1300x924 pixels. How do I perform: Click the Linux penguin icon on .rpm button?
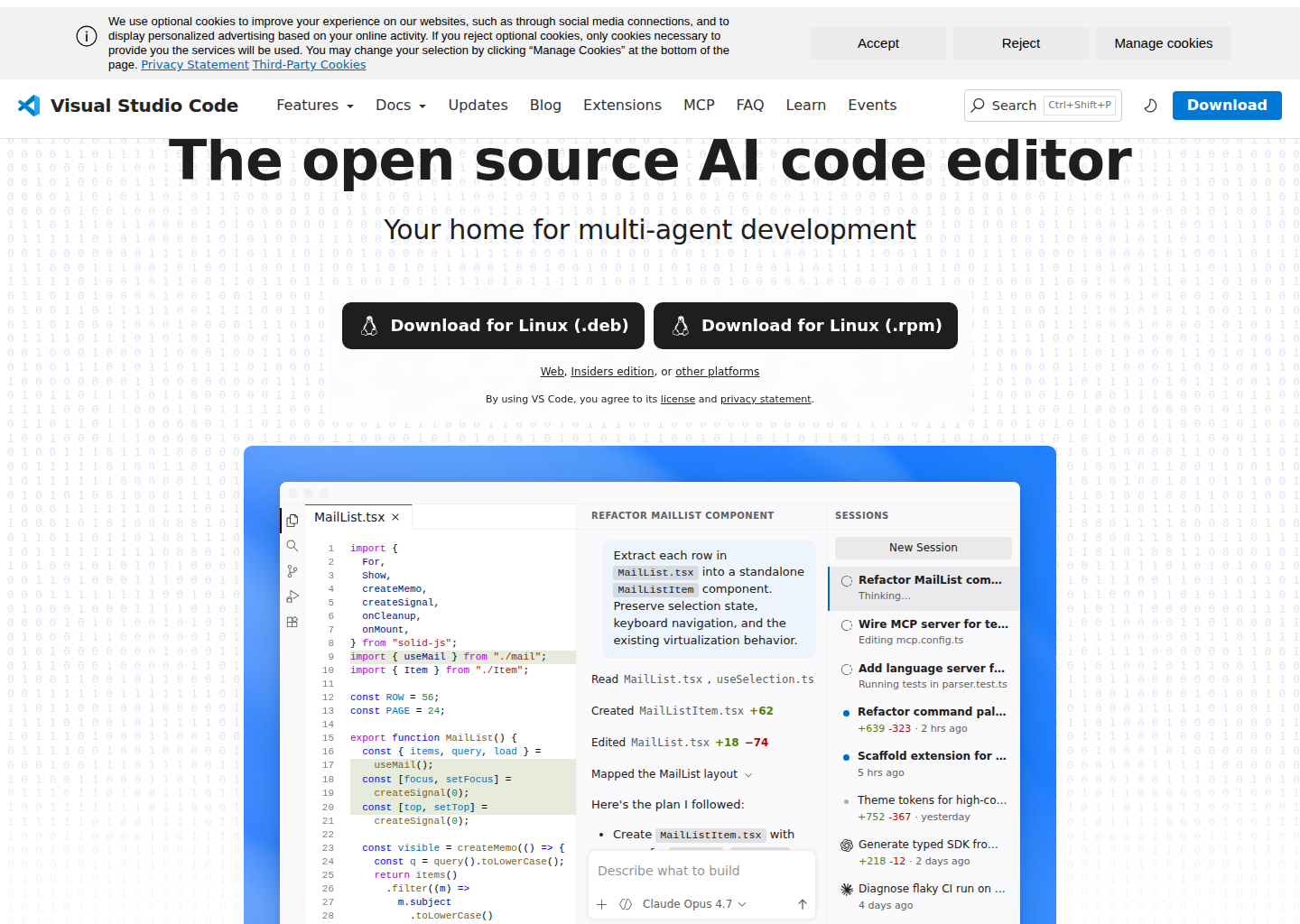[x=681, y=326]
